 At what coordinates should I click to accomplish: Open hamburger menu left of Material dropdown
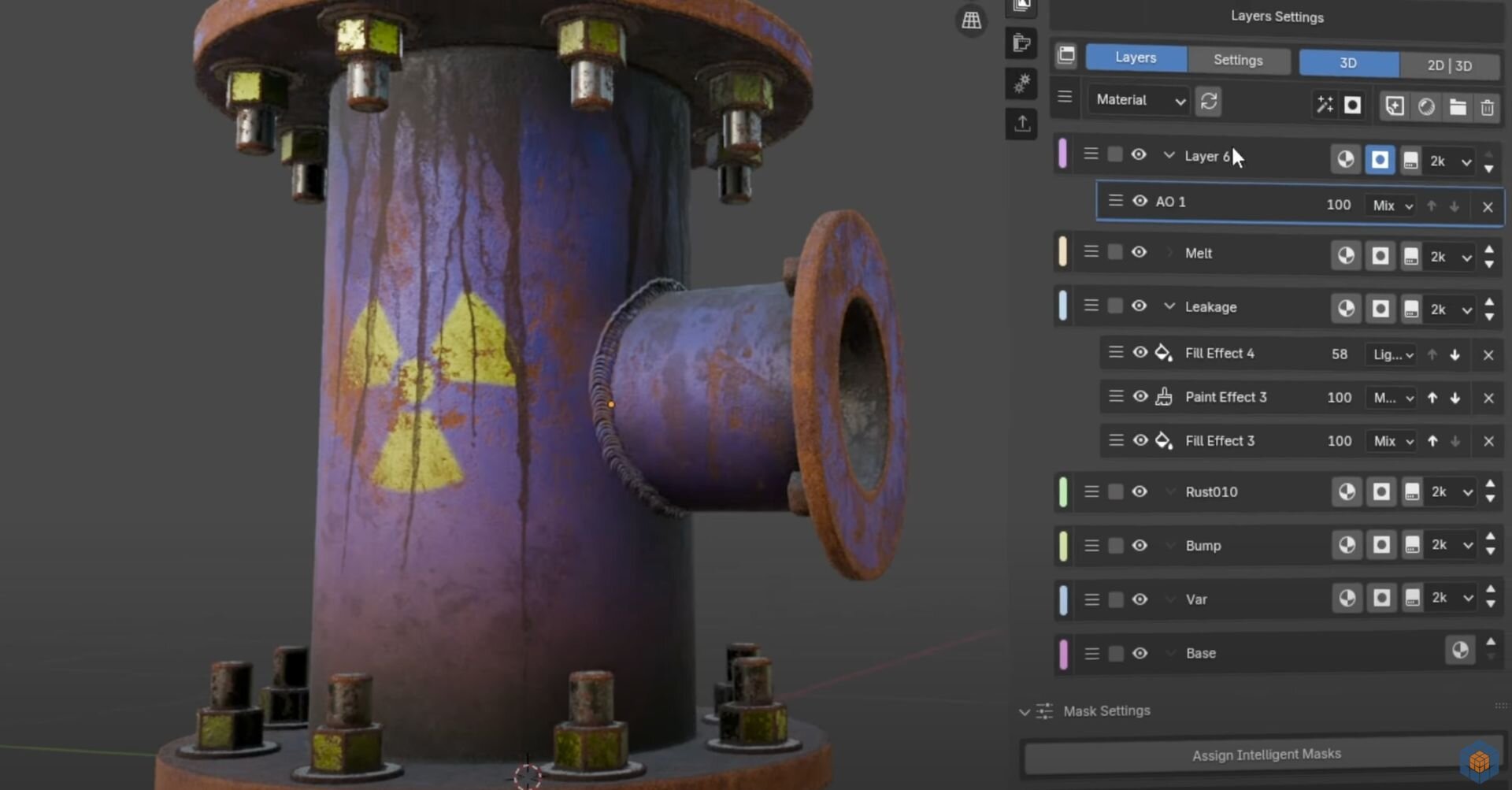(x=1065, y=97)
